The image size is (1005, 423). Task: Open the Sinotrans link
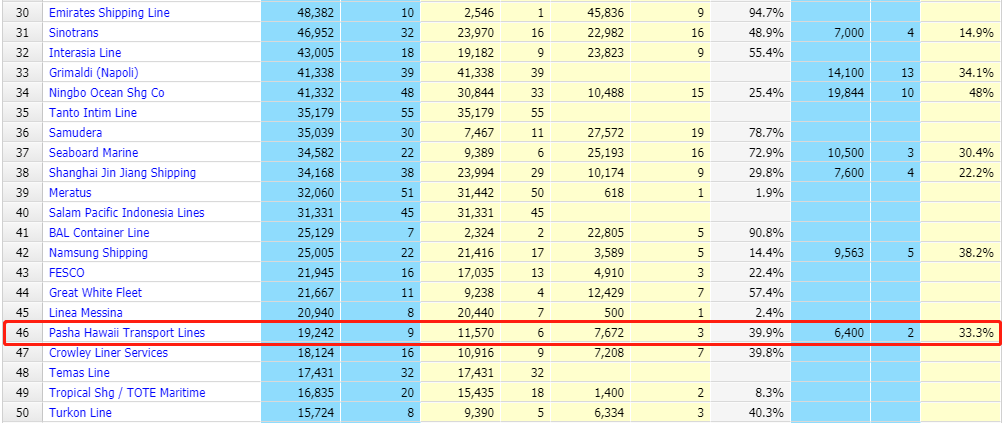point(74,32)
